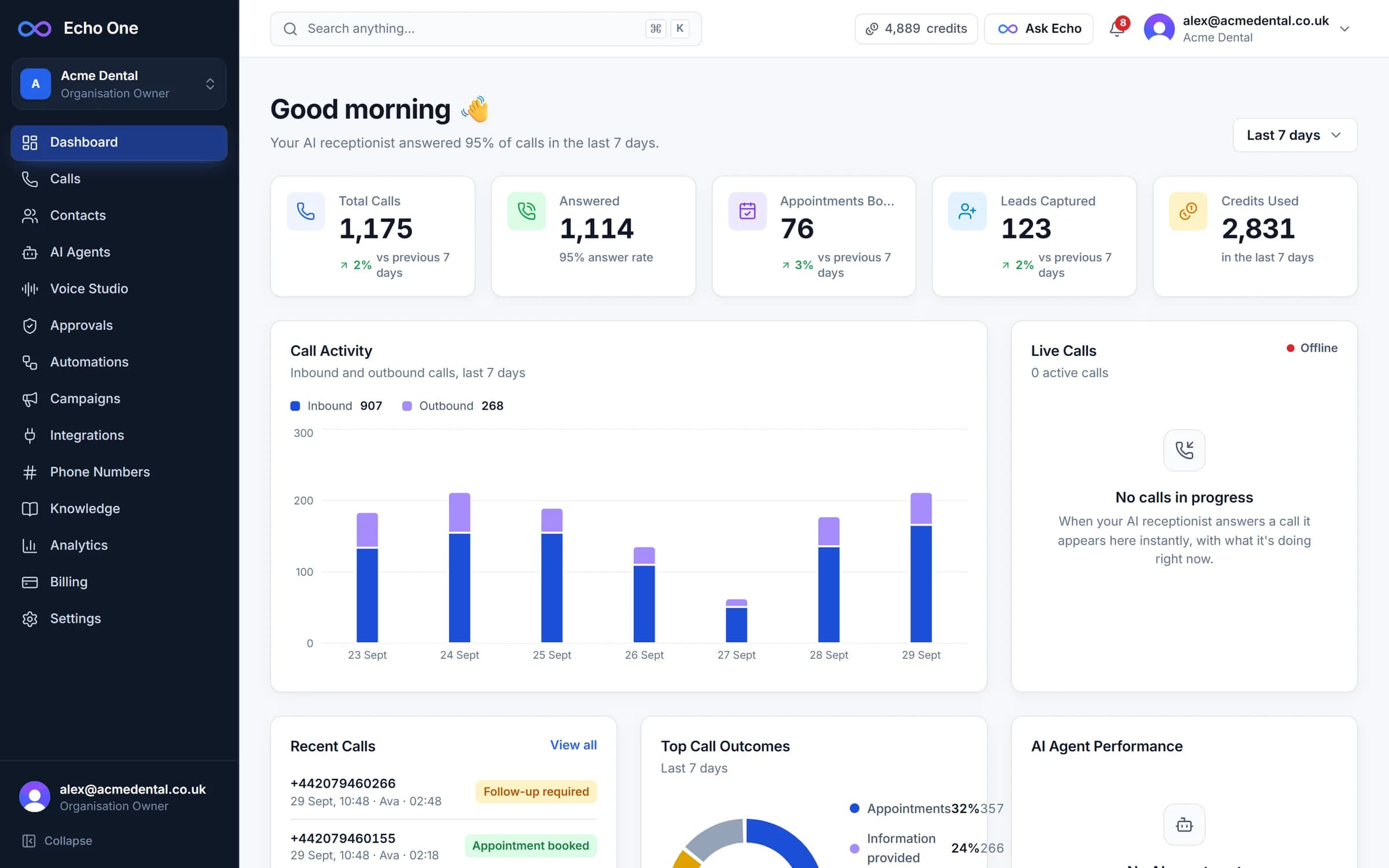Click the Acme Dental 'A' badge
This screenshot has width=1389, height=868.
point(35,84)
